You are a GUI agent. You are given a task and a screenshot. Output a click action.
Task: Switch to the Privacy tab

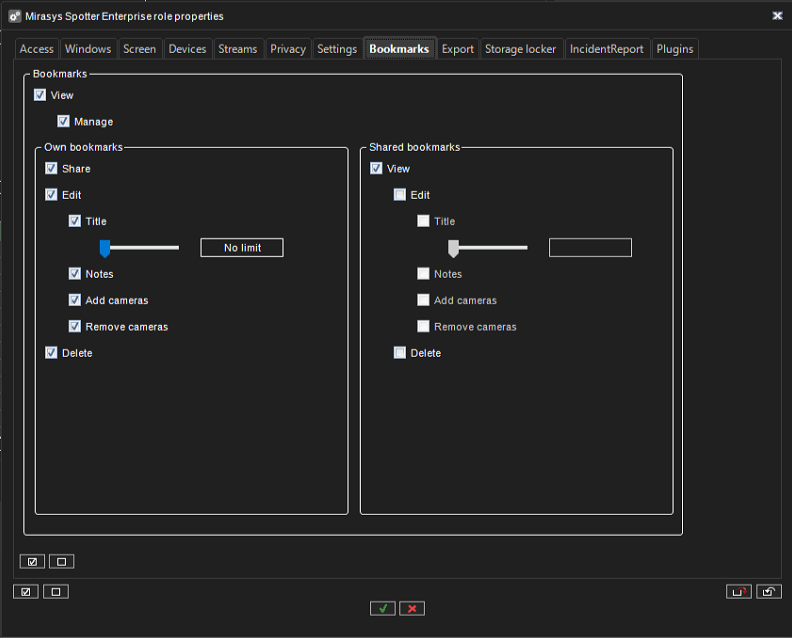[288, 49]
